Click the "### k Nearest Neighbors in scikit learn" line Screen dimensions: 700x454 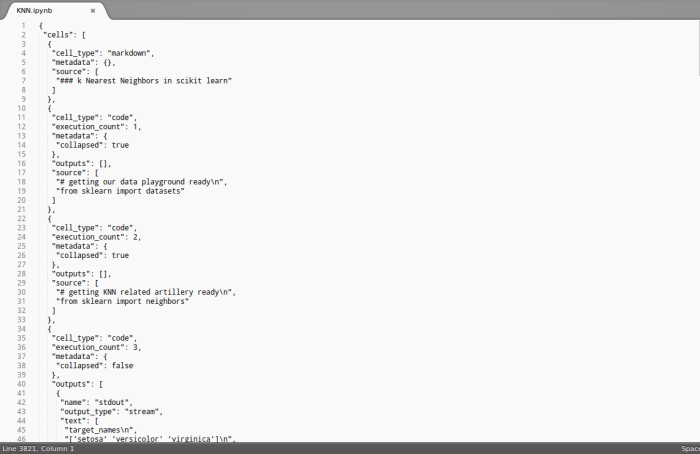point(145,81)
